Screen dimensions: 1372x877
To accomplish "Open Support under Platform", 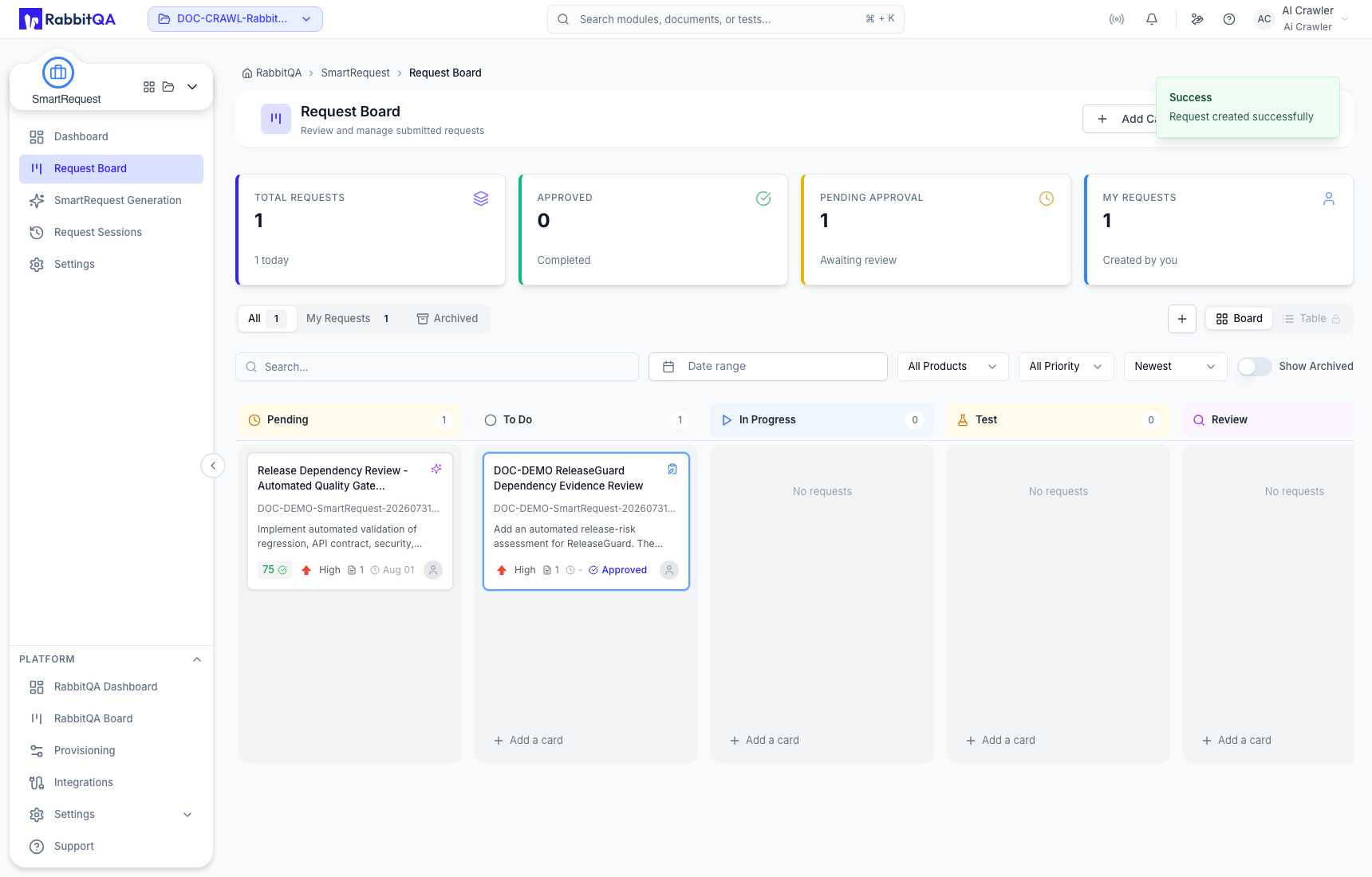I will coord(111,847).
